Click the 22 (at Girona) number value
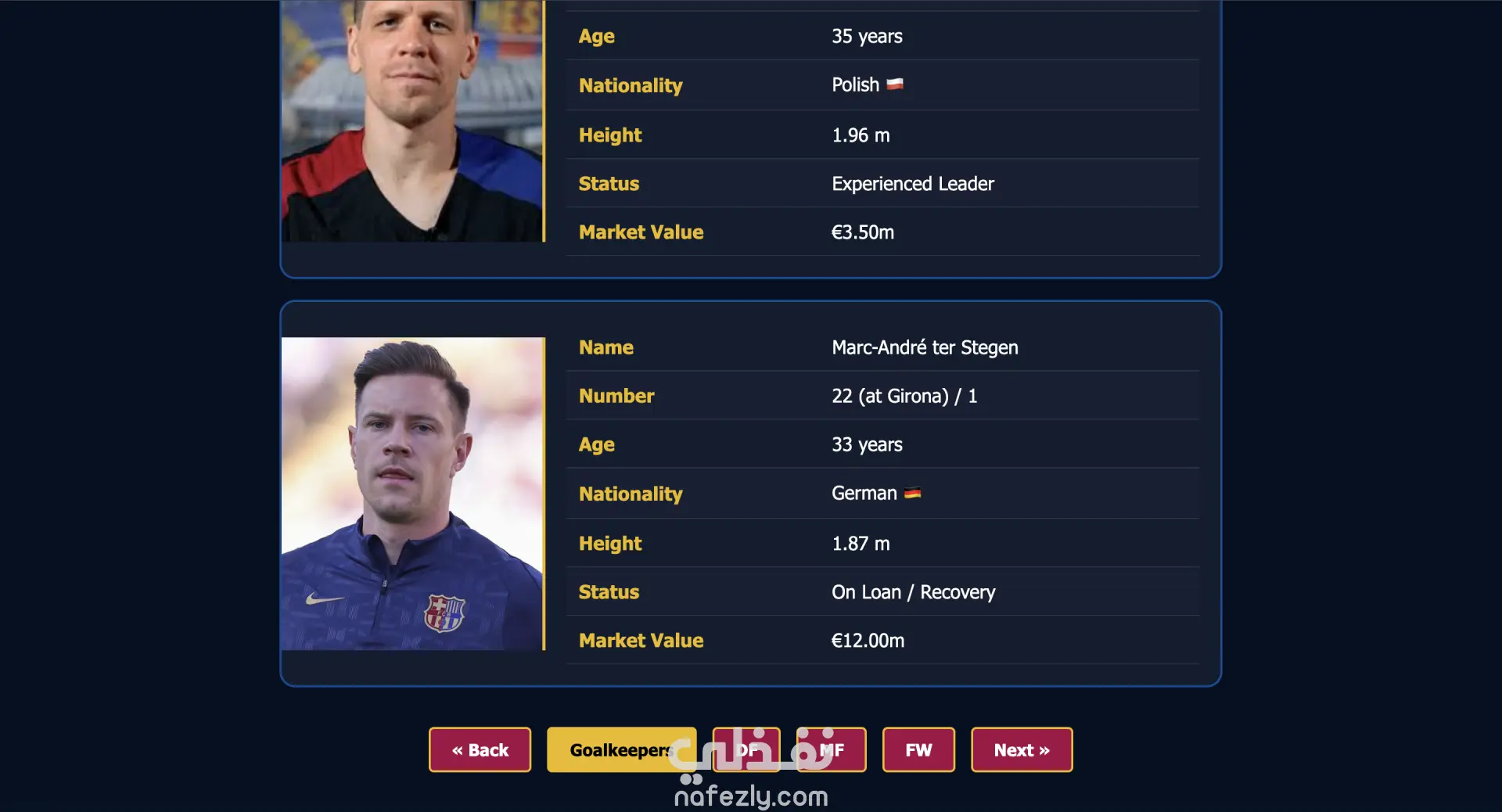The height and width of the screenshot is (812, 1502). [x=890, y=396]
